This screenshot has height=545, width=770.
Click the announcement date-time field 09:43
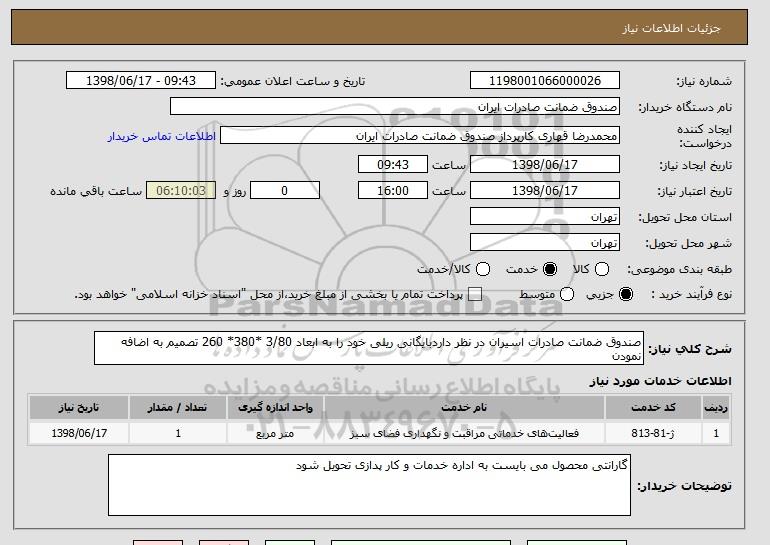pos(141,81)
